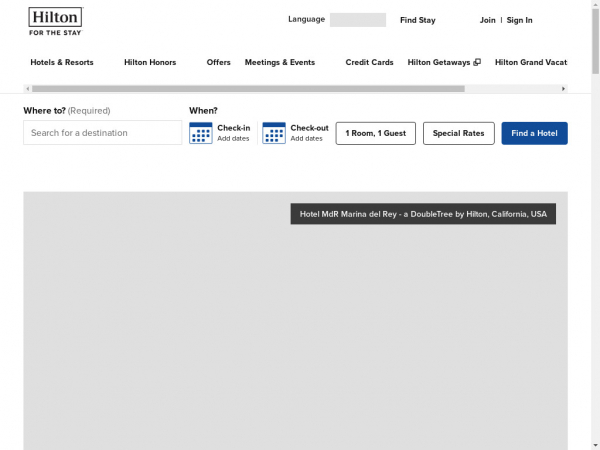The height and width of the screenshot is (450, 600).
Task: Click the page scrollbar down arrow
Action: coord(595,446)
